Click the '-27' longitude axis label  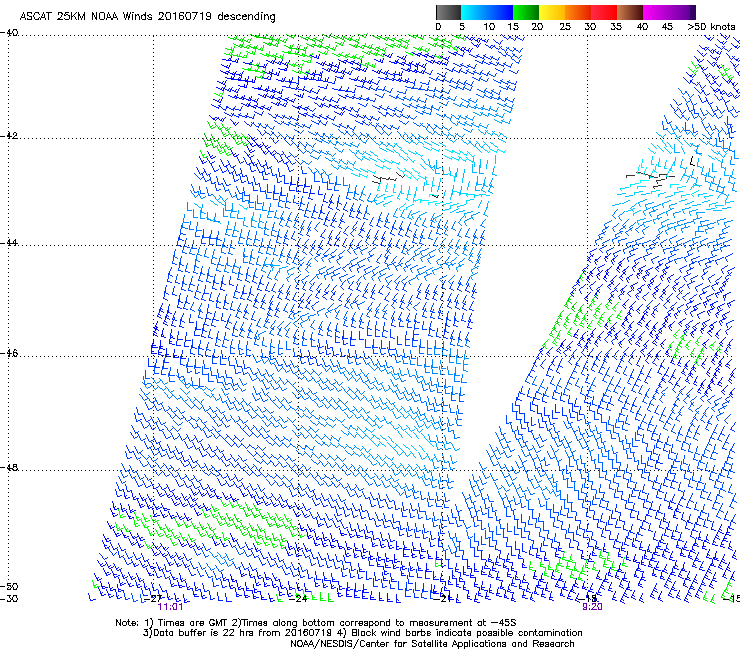coord(153,599)
